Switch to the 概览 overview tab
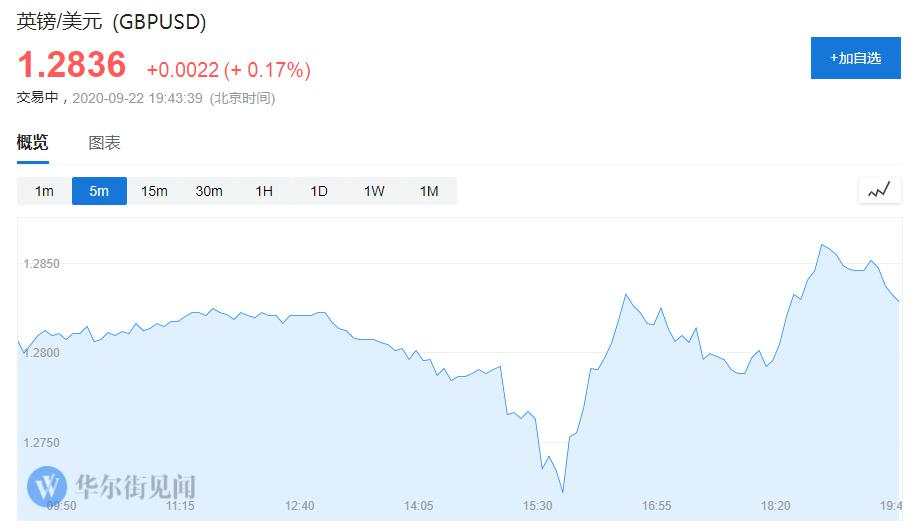Image resolution: width=916 pixels, height=531 pixels. 33,143
